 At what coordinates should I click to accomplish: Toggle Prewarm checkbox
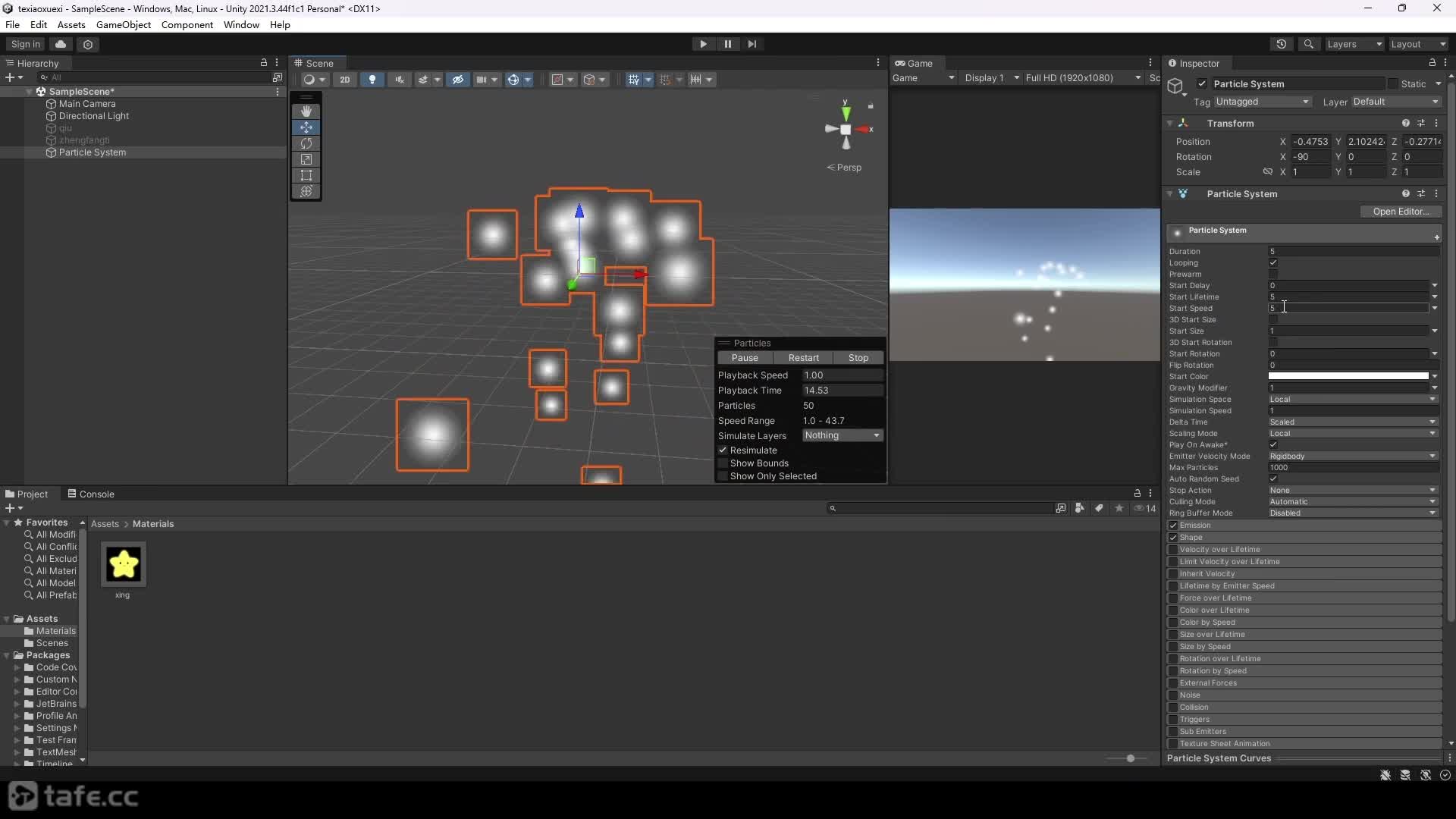tap(1273, 275)
